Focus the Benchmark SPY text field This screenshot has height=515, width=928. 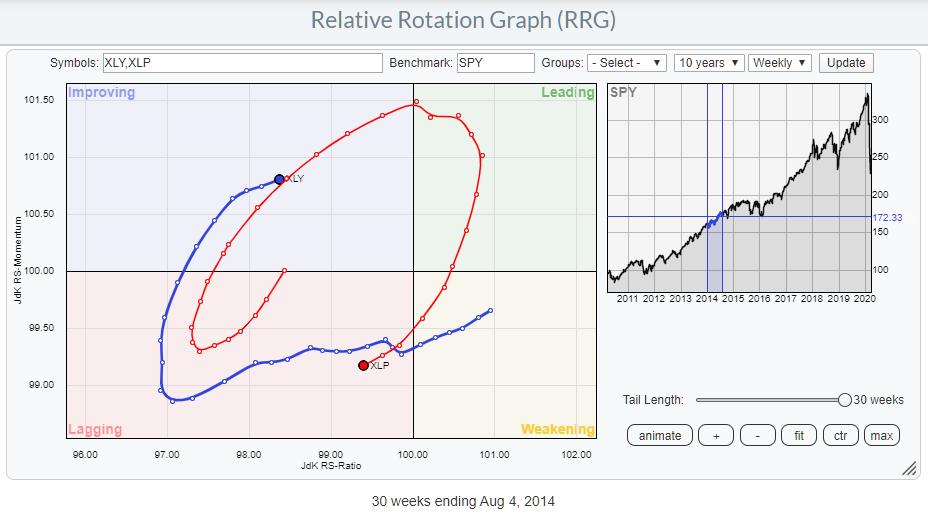pos(495,62)
